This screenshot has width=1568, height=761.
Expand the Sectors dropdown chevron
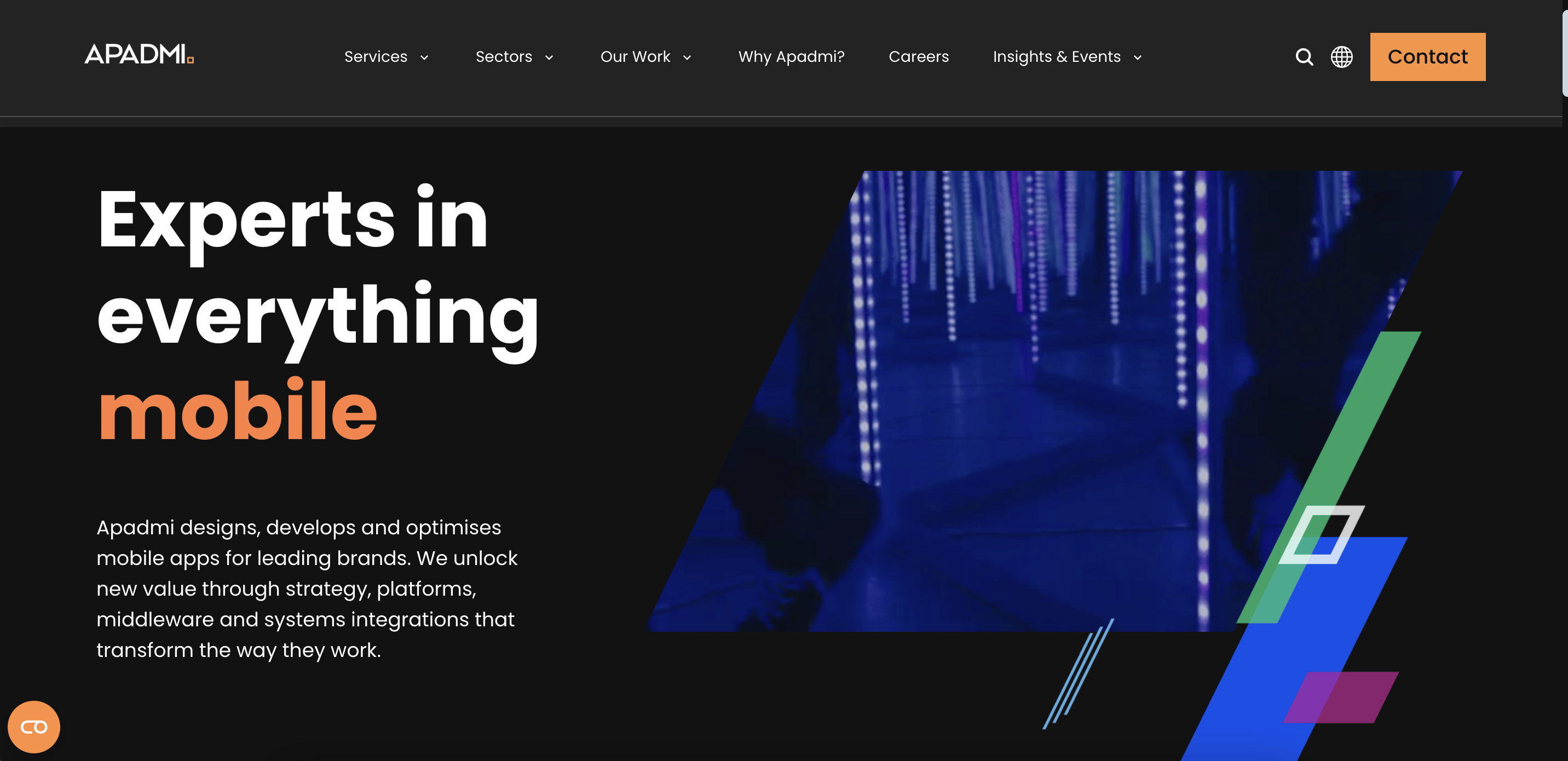[549, 58]
